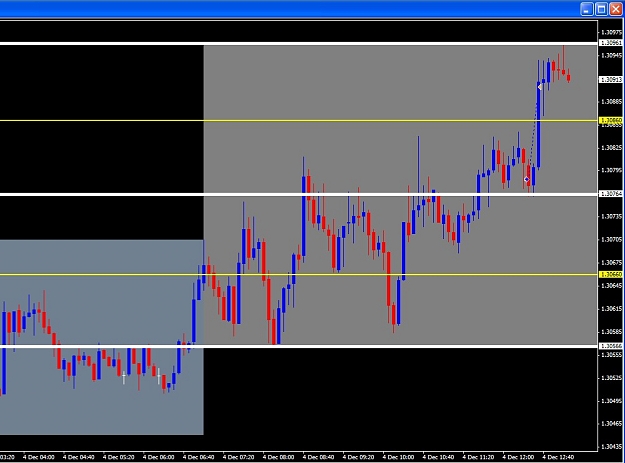Click the 4 Dec 11:20 time label

478,457
